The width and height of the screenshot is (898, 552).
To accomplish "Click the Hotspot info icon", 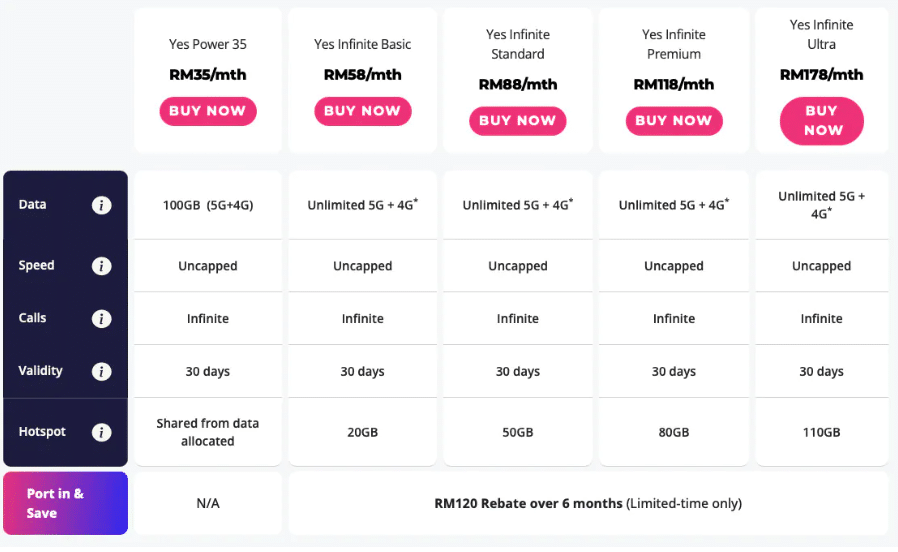I will click(101, 432).
